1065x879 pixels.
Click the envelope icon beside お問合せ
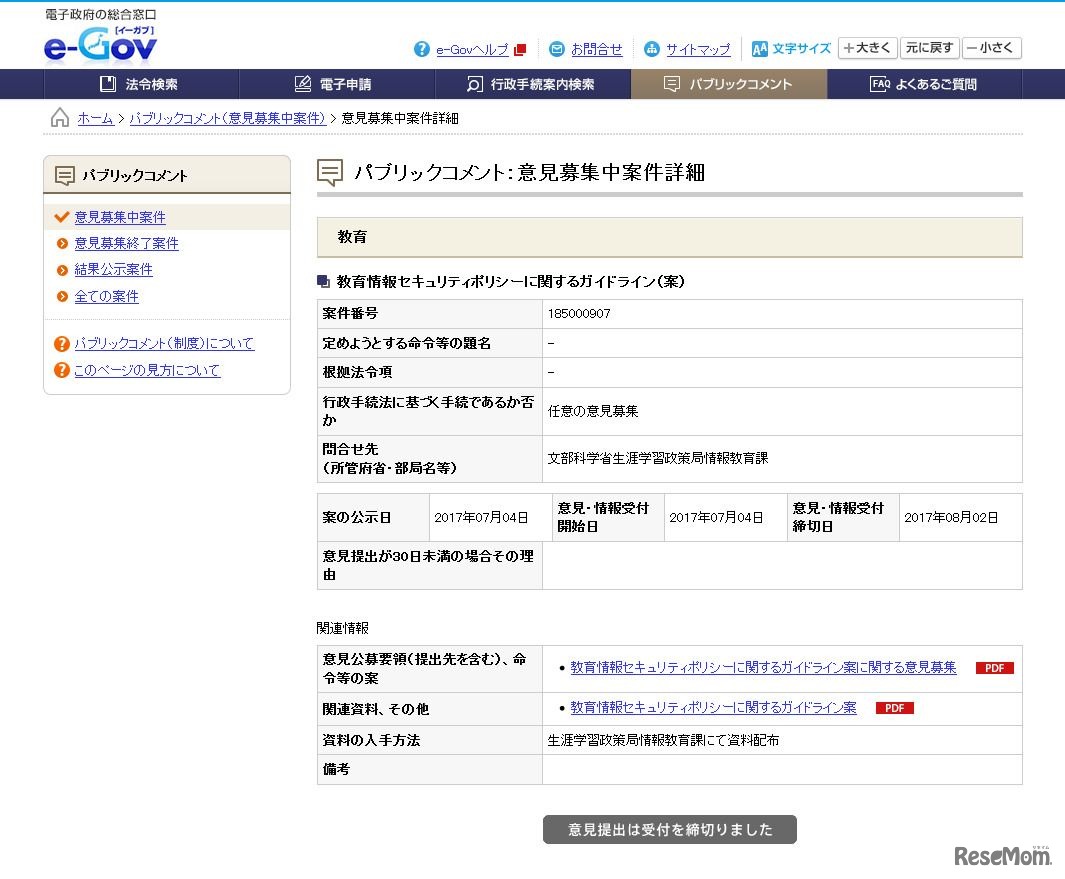tap(557, 49)
